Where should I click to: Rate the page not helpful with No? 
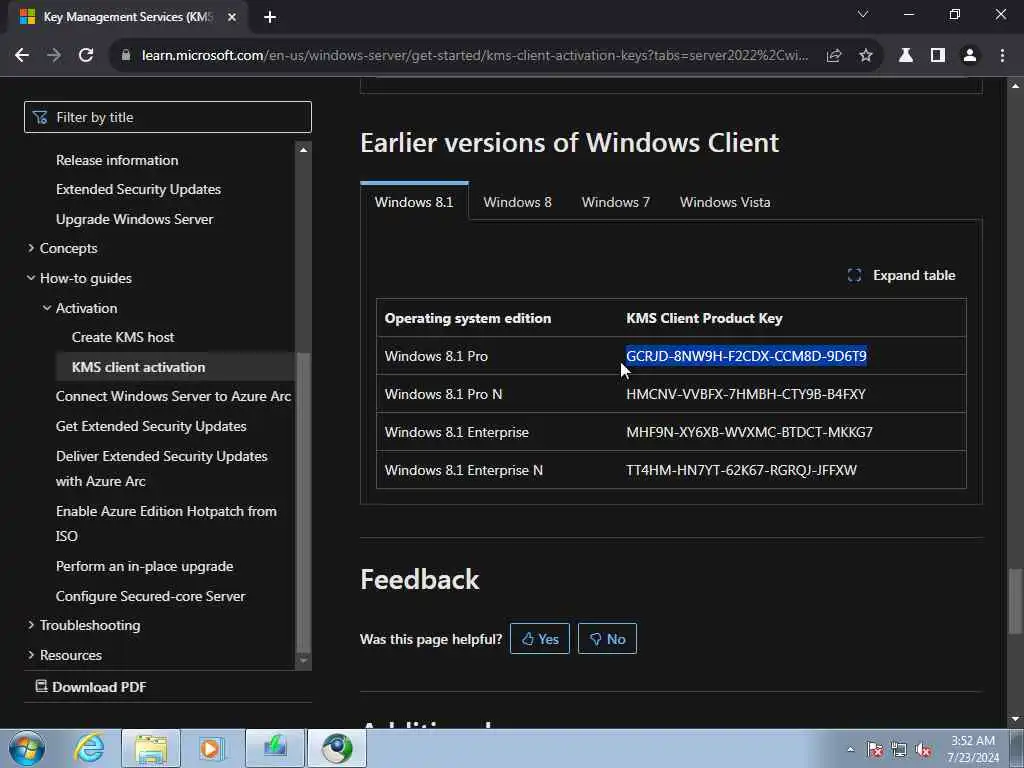607,639
